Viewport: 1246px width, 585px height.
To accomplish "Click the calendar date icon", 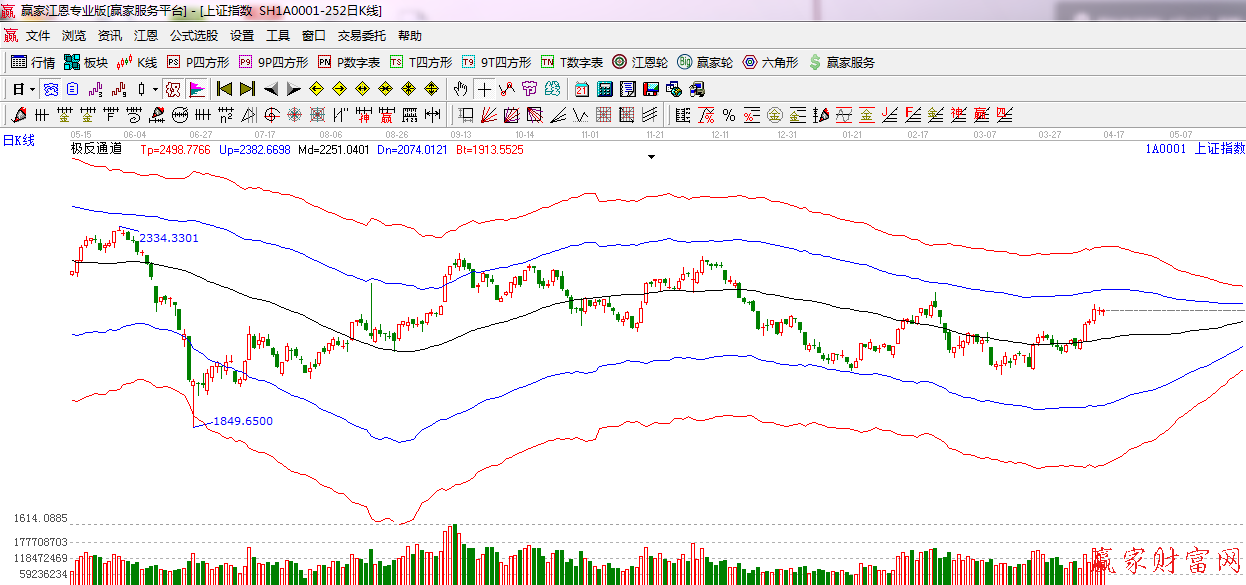I will click(x=581, y=89).
